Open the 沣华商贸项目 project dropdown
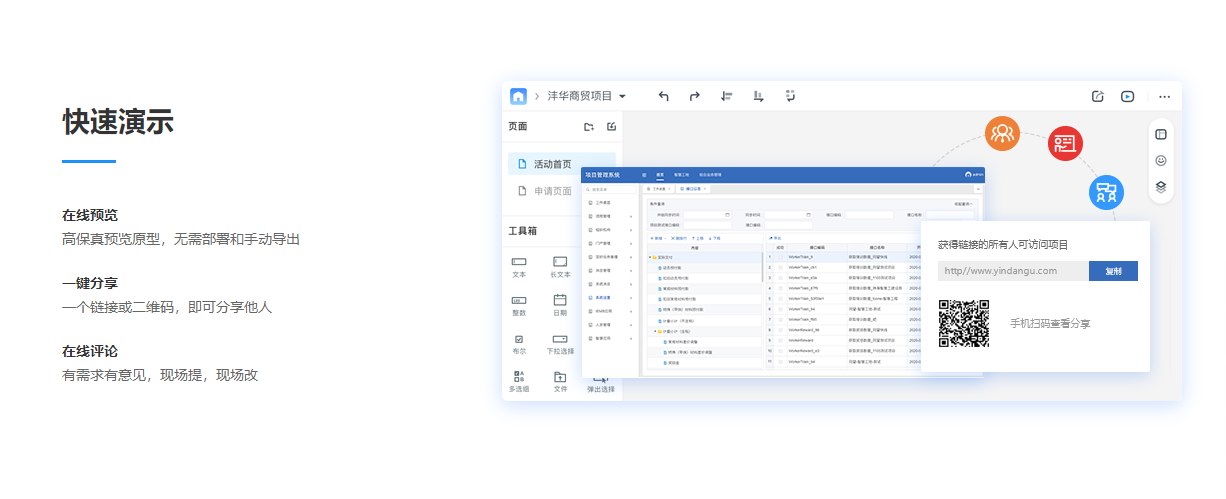 pos(587,97)
